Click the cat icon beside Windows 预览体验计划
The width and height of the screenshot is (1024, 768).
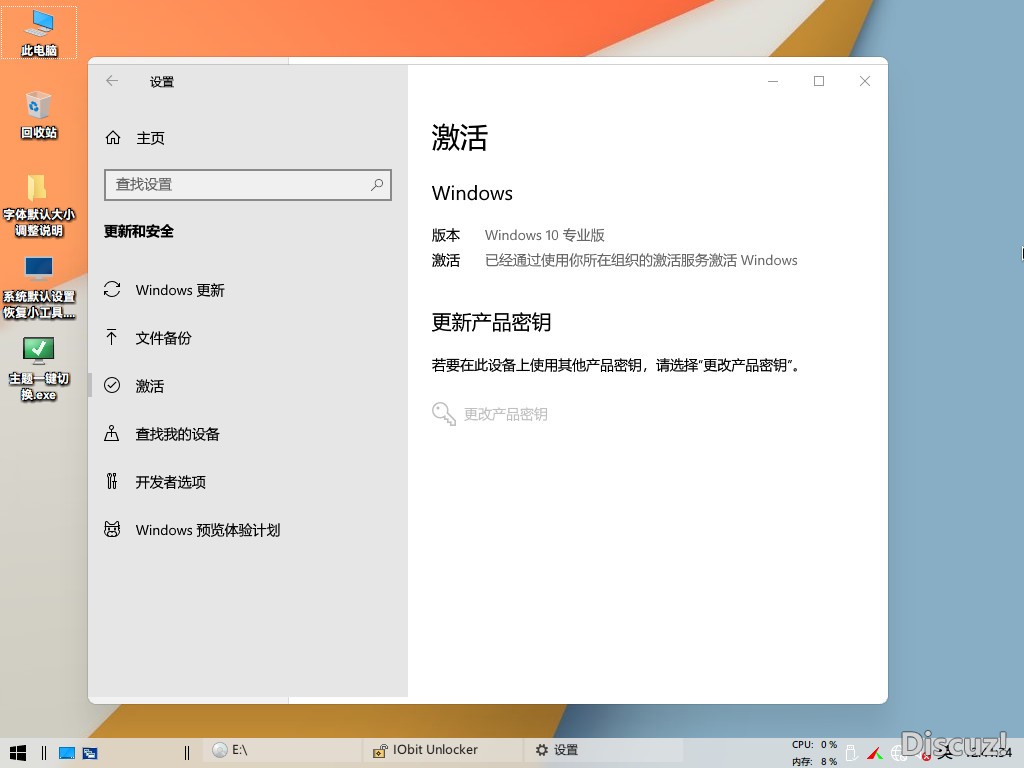click(x=112, y=529)
